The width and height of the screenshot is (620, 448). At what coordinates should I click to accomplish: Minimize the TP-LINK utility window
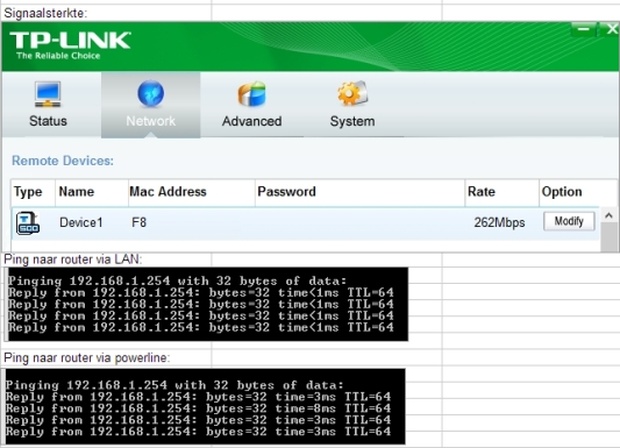click(x=583, y=29)
